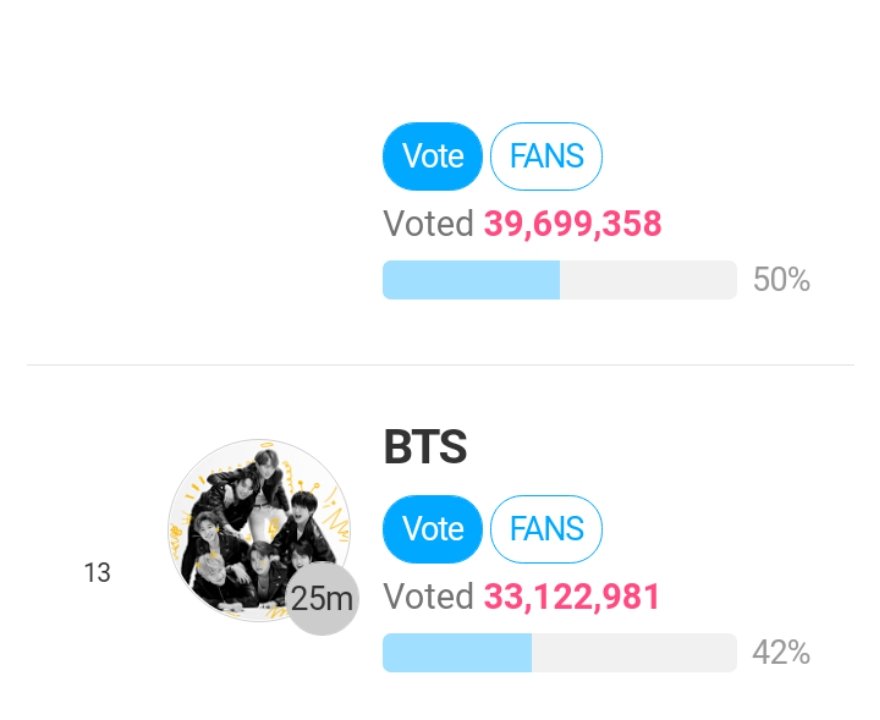Select the BTS name heading

pyautogui.click(x=425, y=447)
